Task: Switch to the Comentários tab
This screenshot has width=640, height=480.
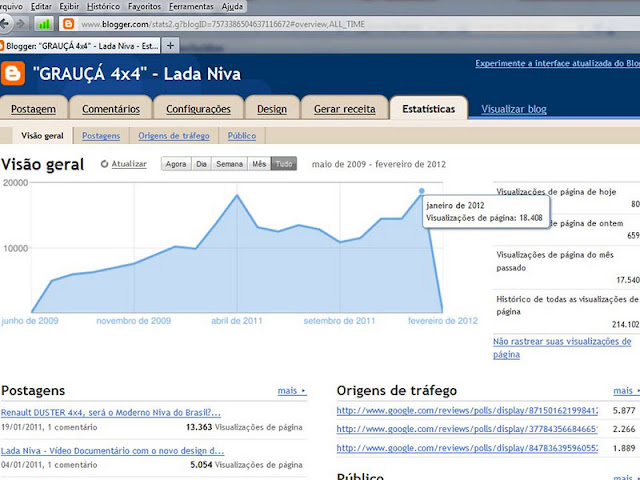Action: [111, 109]
